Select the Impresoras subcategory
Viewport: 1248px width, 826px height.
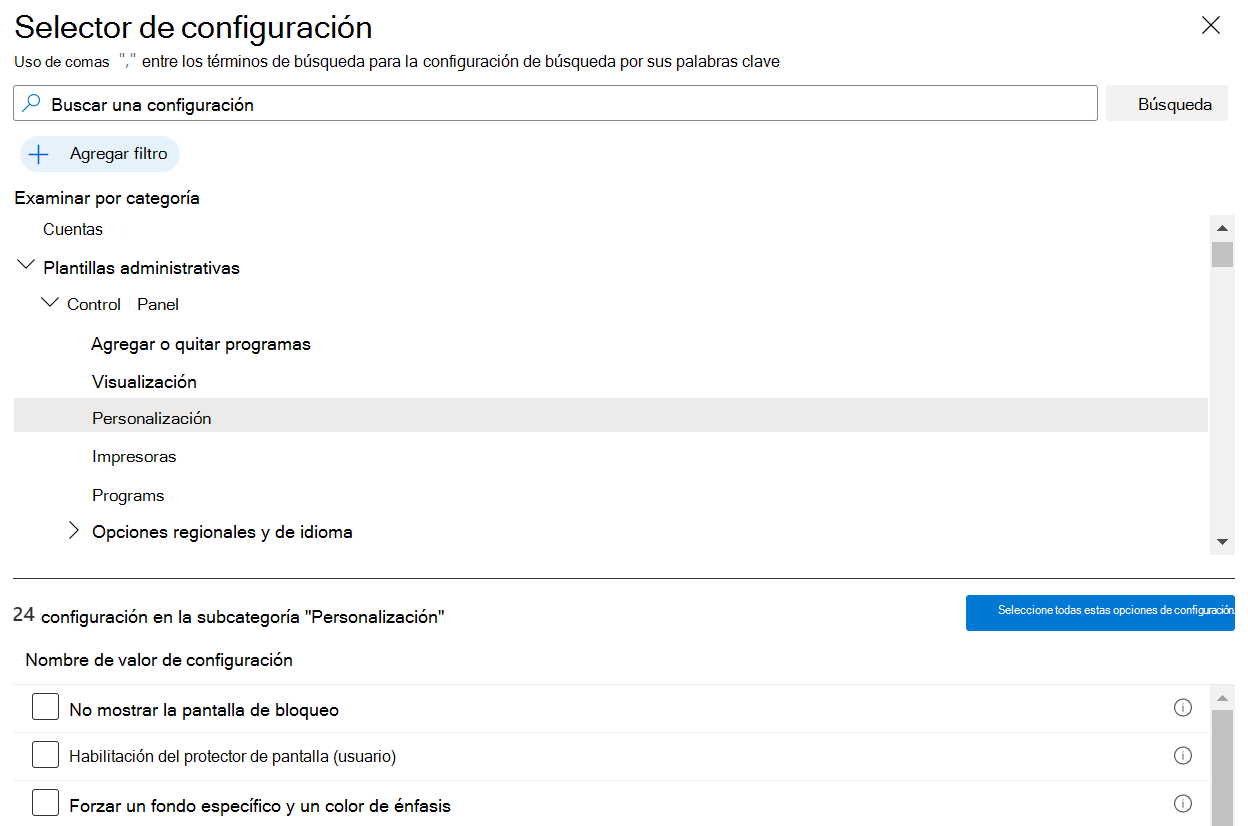(134, 457)
